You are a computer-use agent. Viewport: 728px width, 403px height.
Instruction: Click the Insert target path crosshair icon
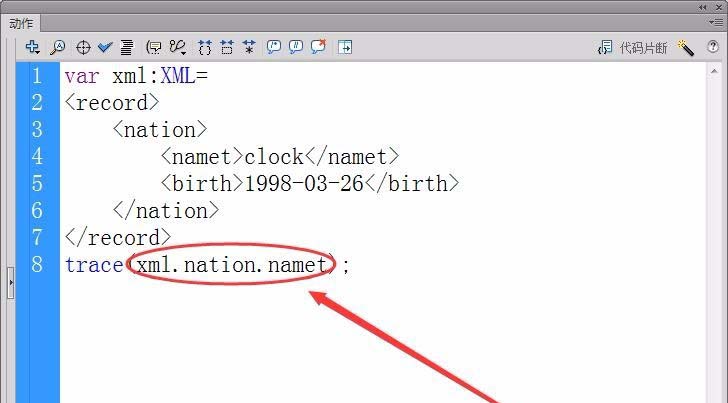(83, 47)
